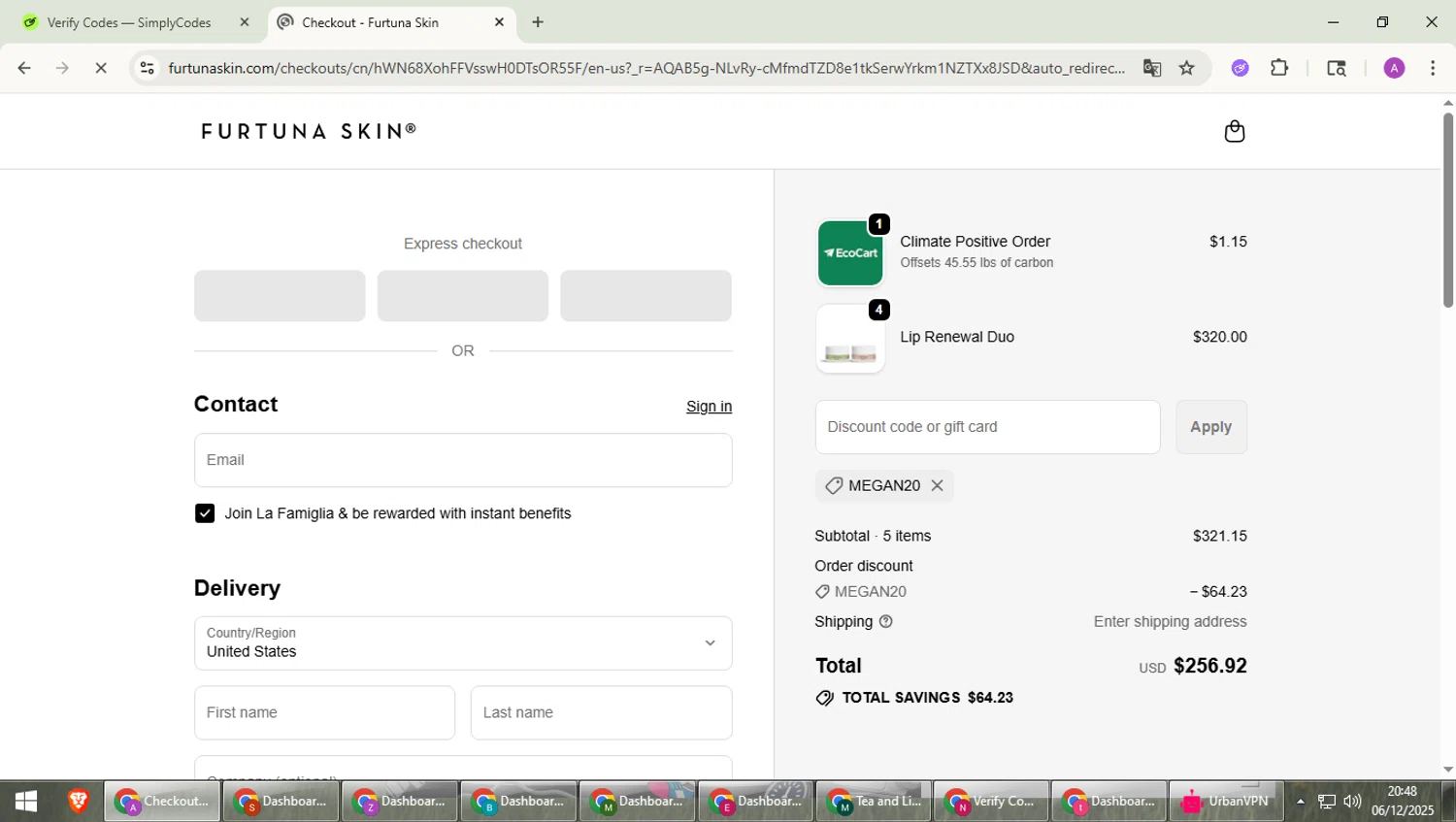Open the shopping bag cart icon

coord(1234,131)
